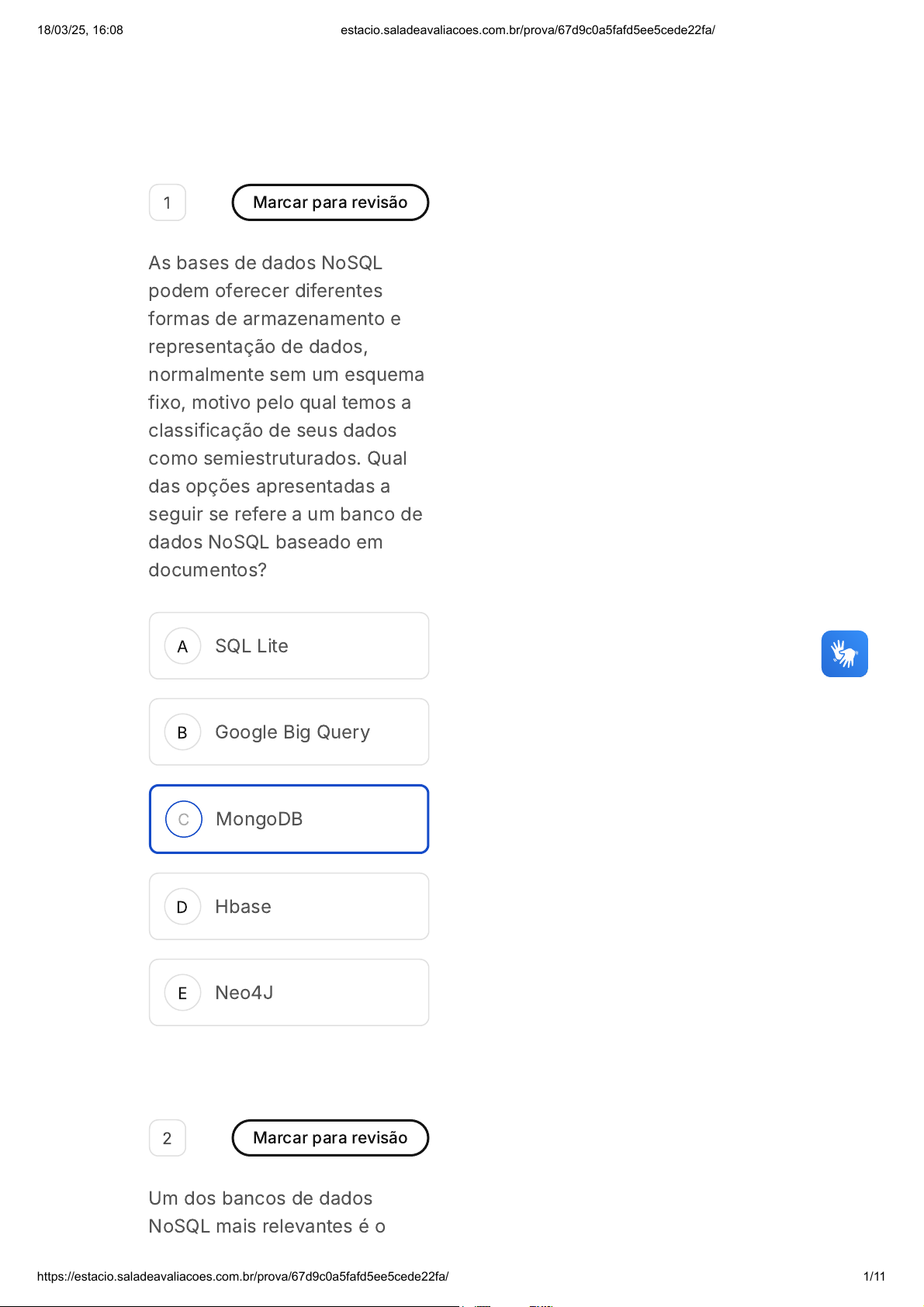Click the page URL in the header
The image size is (924, 1307).
pyautogui.click(x=528, y=30)
